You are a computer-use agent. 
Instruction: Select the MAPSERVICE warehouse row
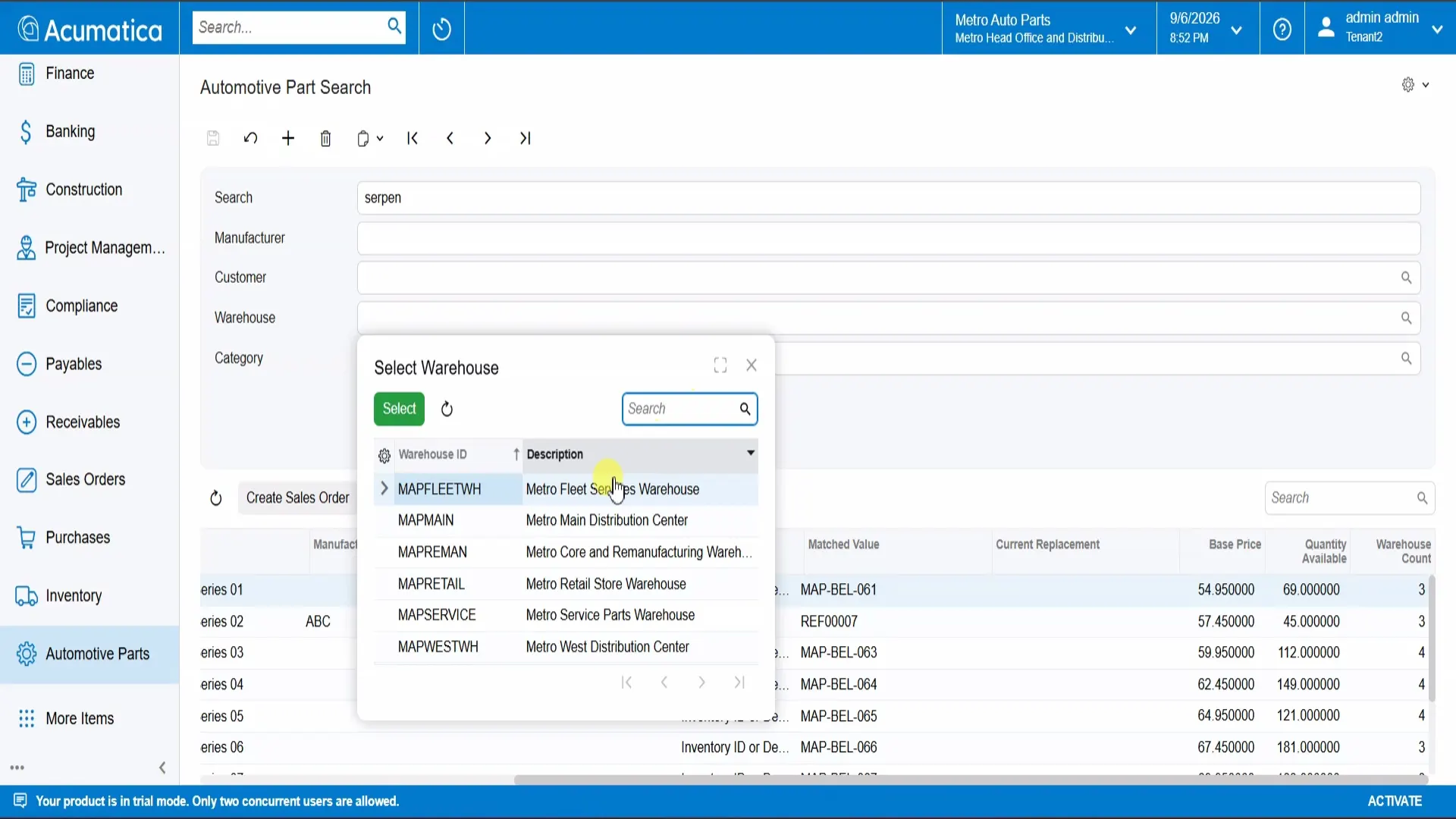566,615
